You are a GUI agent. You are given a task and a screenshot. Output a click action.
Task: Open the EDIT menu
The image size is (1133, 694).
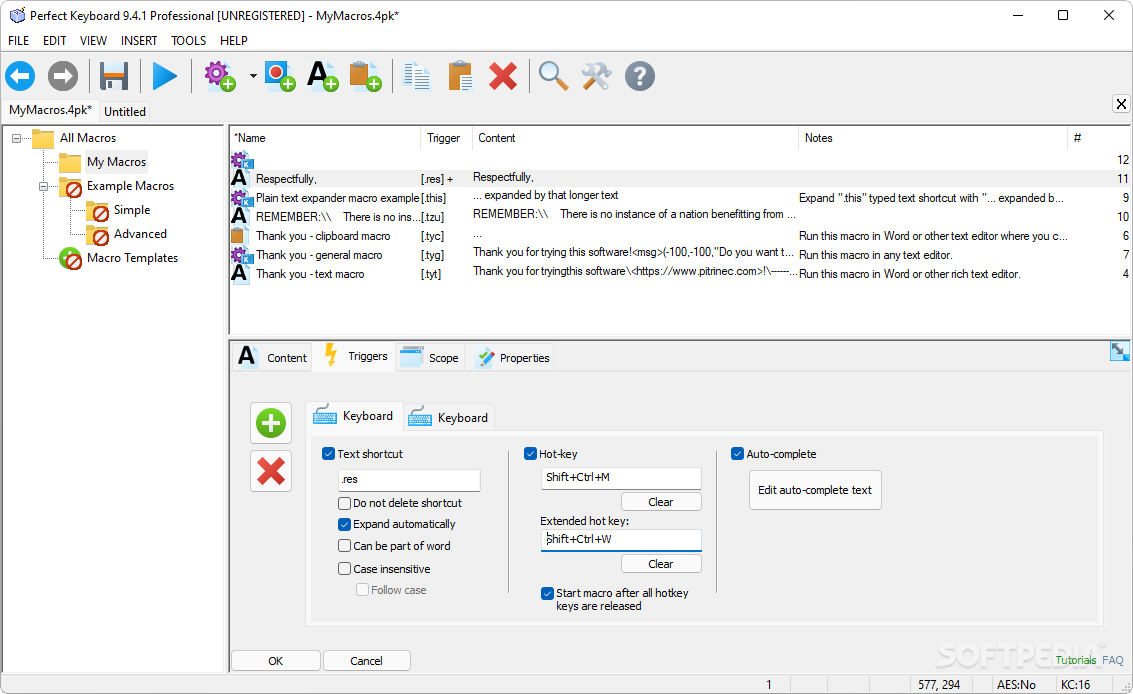click(x=54, y=40)
